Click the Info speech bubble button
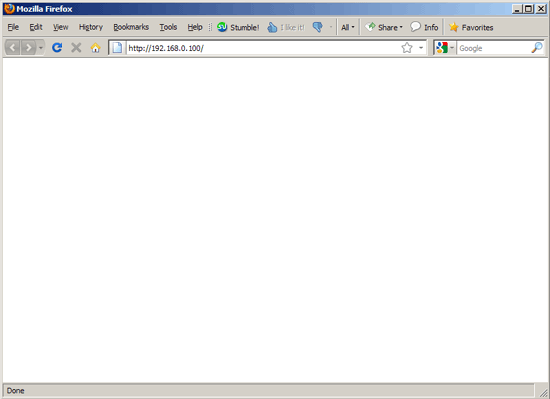 click(x=424, y=27)
